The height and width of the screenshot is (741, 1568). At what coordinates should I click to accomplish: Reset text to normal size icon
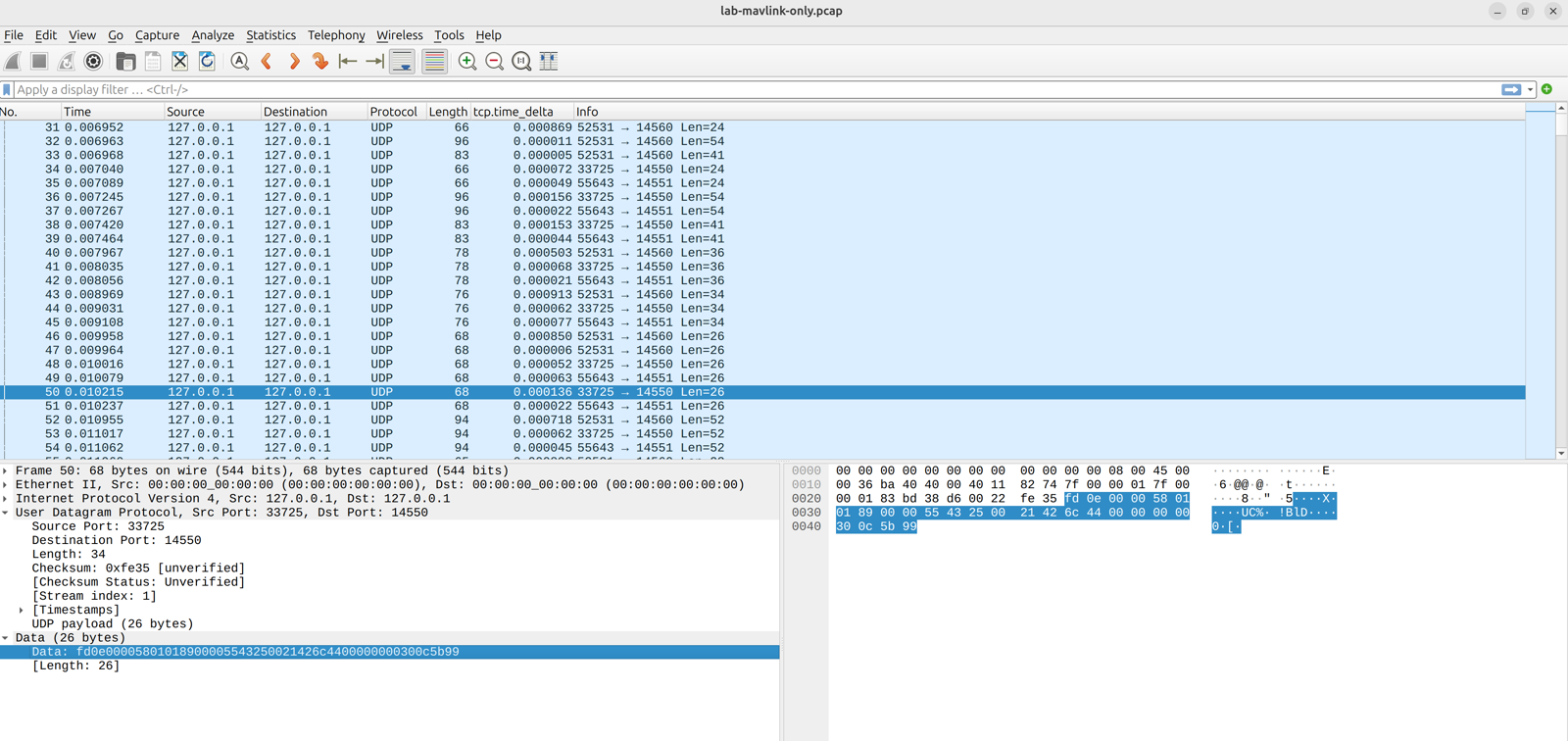(x=522, y=61)
